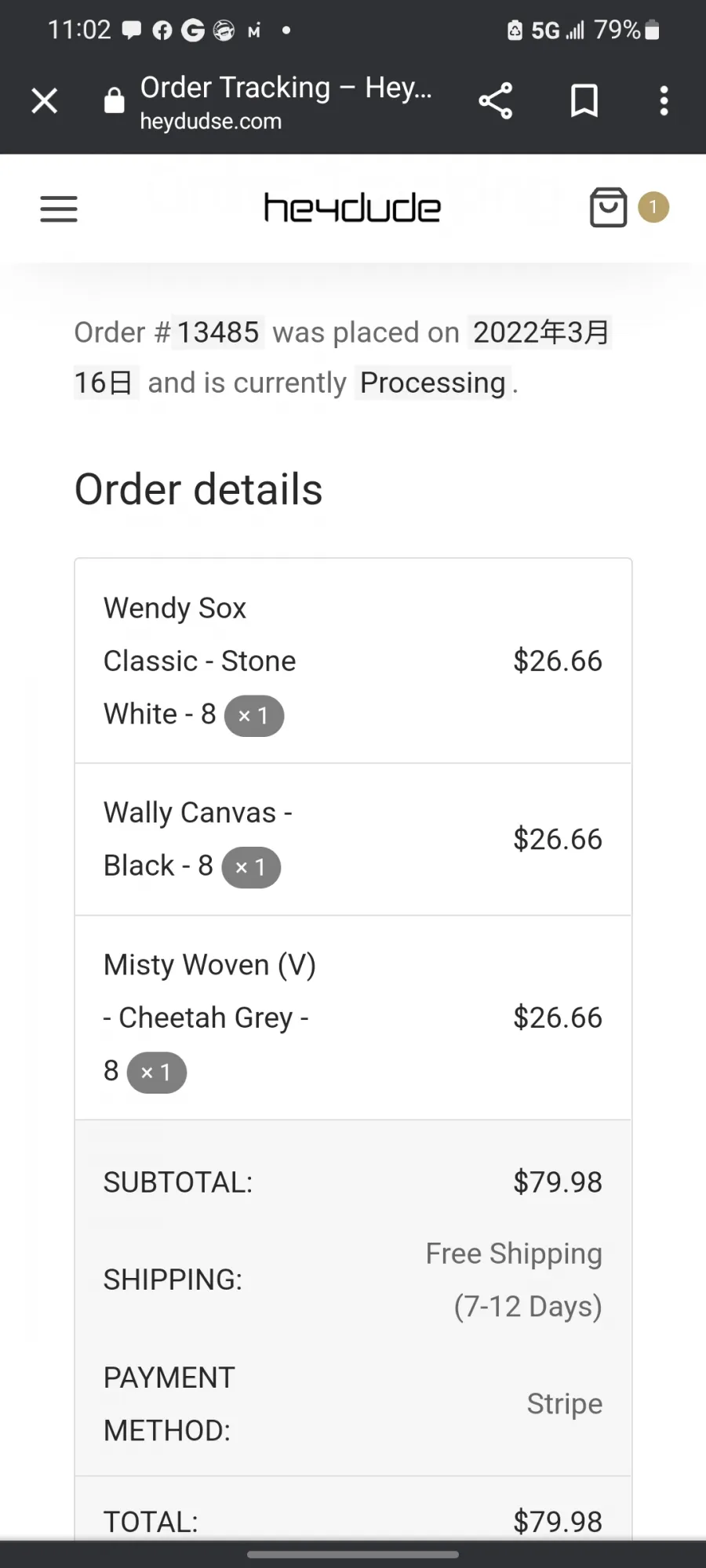706x1568 pixels.
Task: Share the Order Tracking page
Action: (496, 101)
